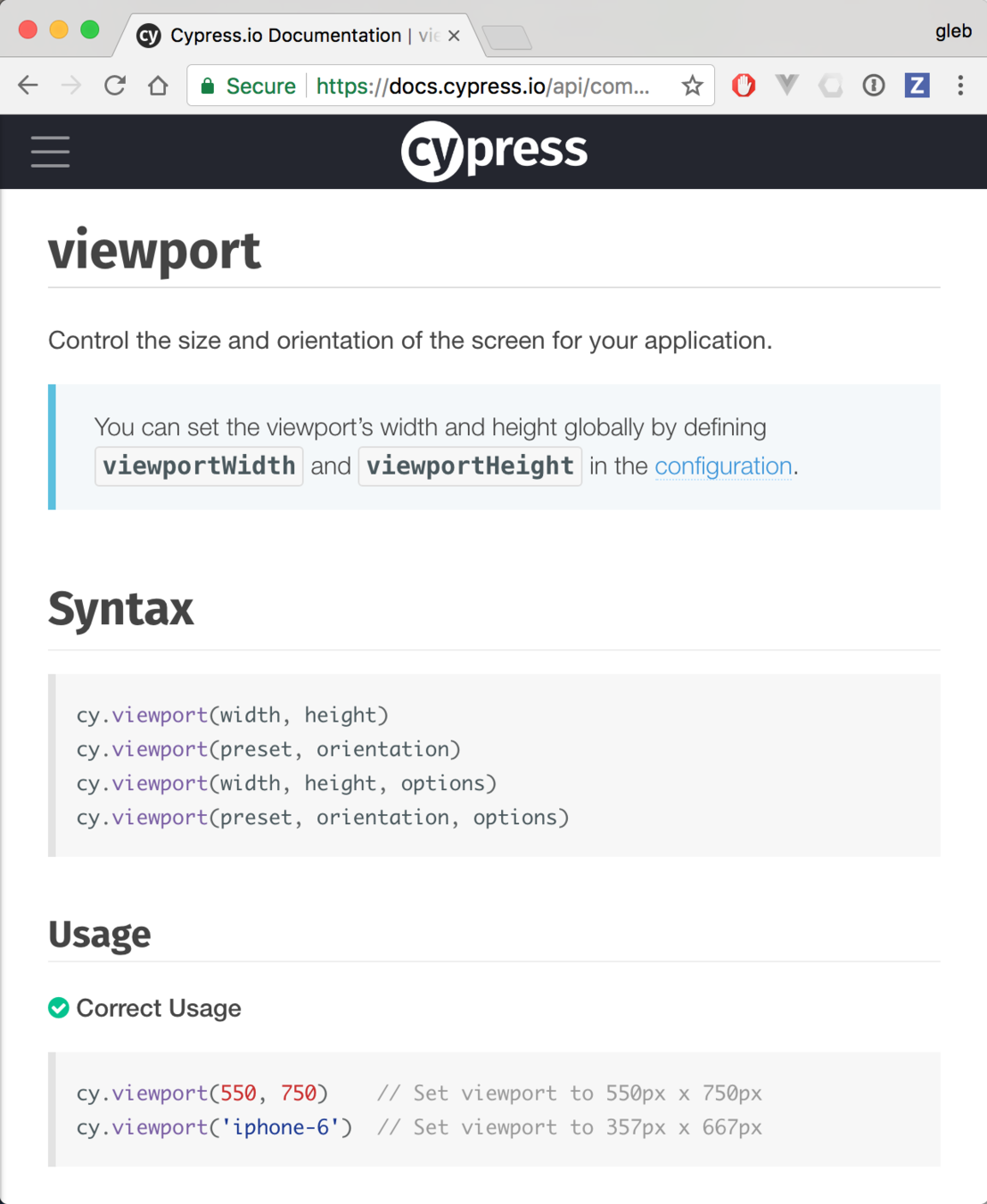
Task: Click the blue Z extension icon
Action: tap(917, 86)
